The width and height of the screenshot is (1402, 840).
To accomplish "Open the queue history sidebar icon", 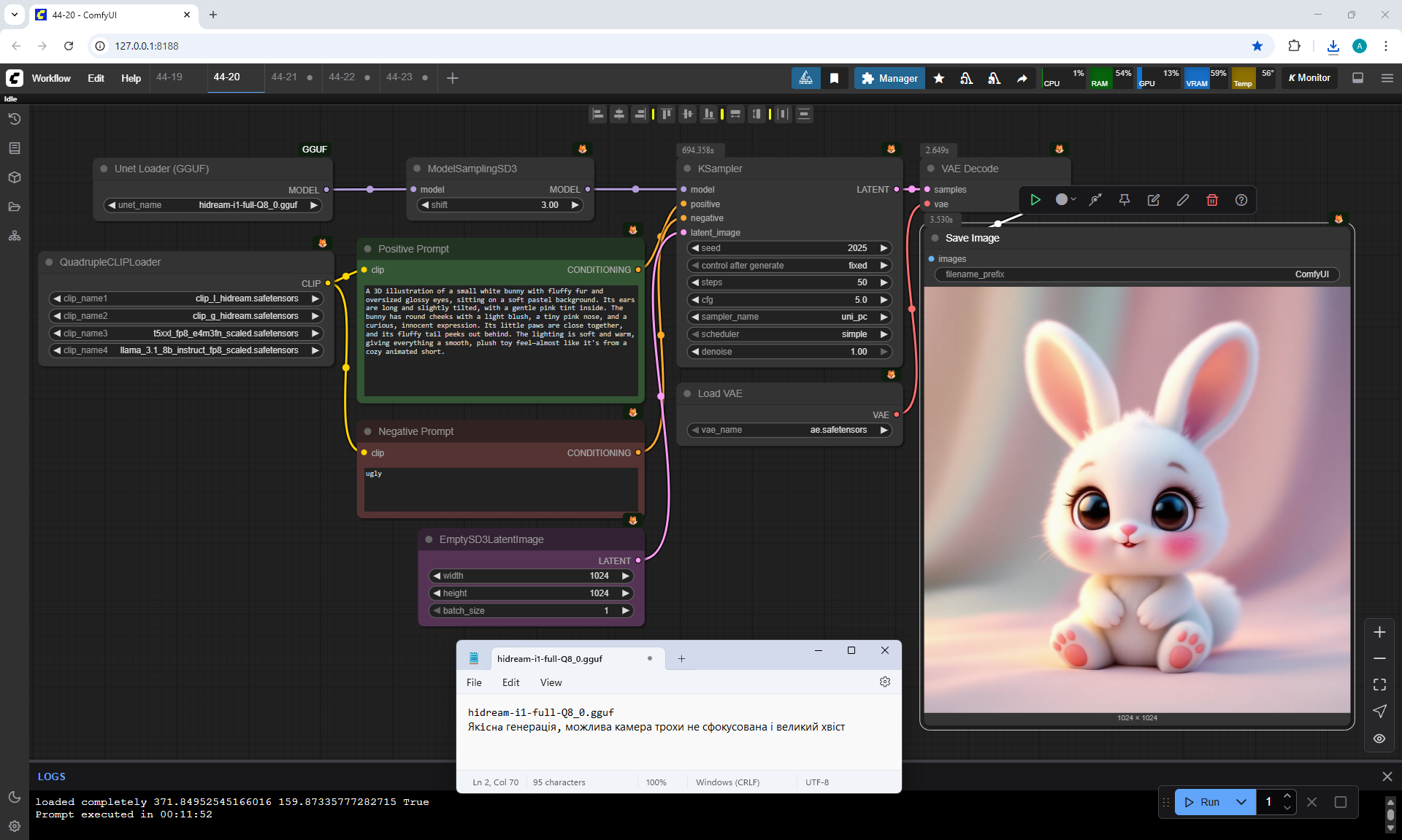I will (15, 119).
